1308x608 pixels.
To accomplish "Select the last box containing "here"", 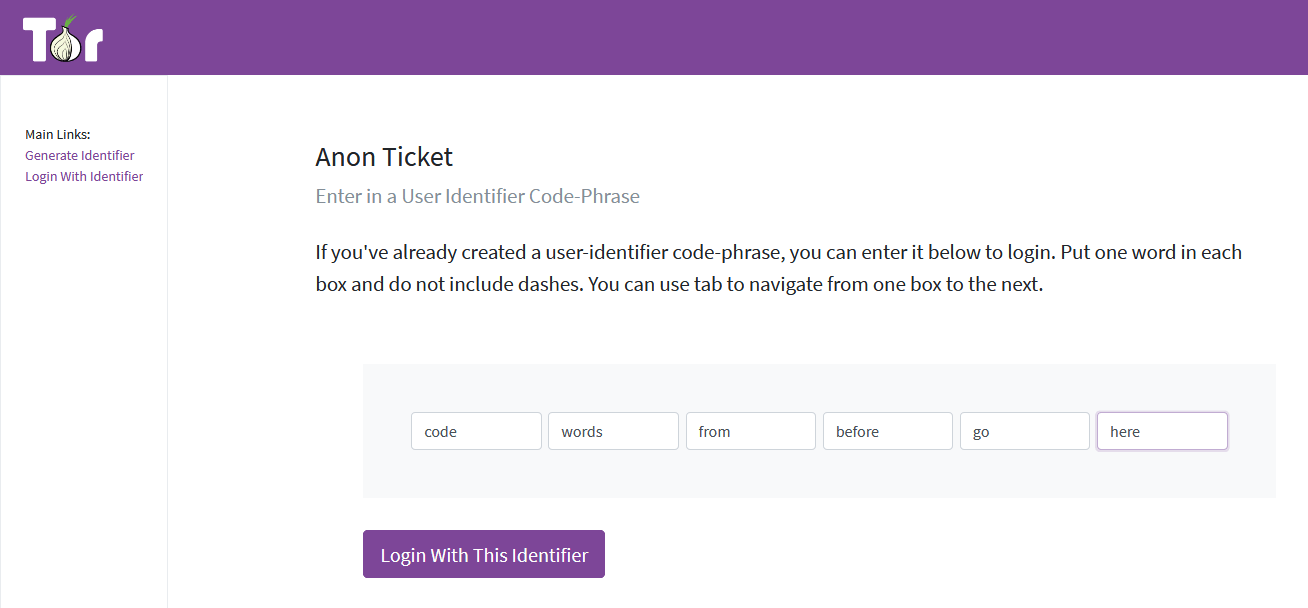I will [x=1162, y=431].
